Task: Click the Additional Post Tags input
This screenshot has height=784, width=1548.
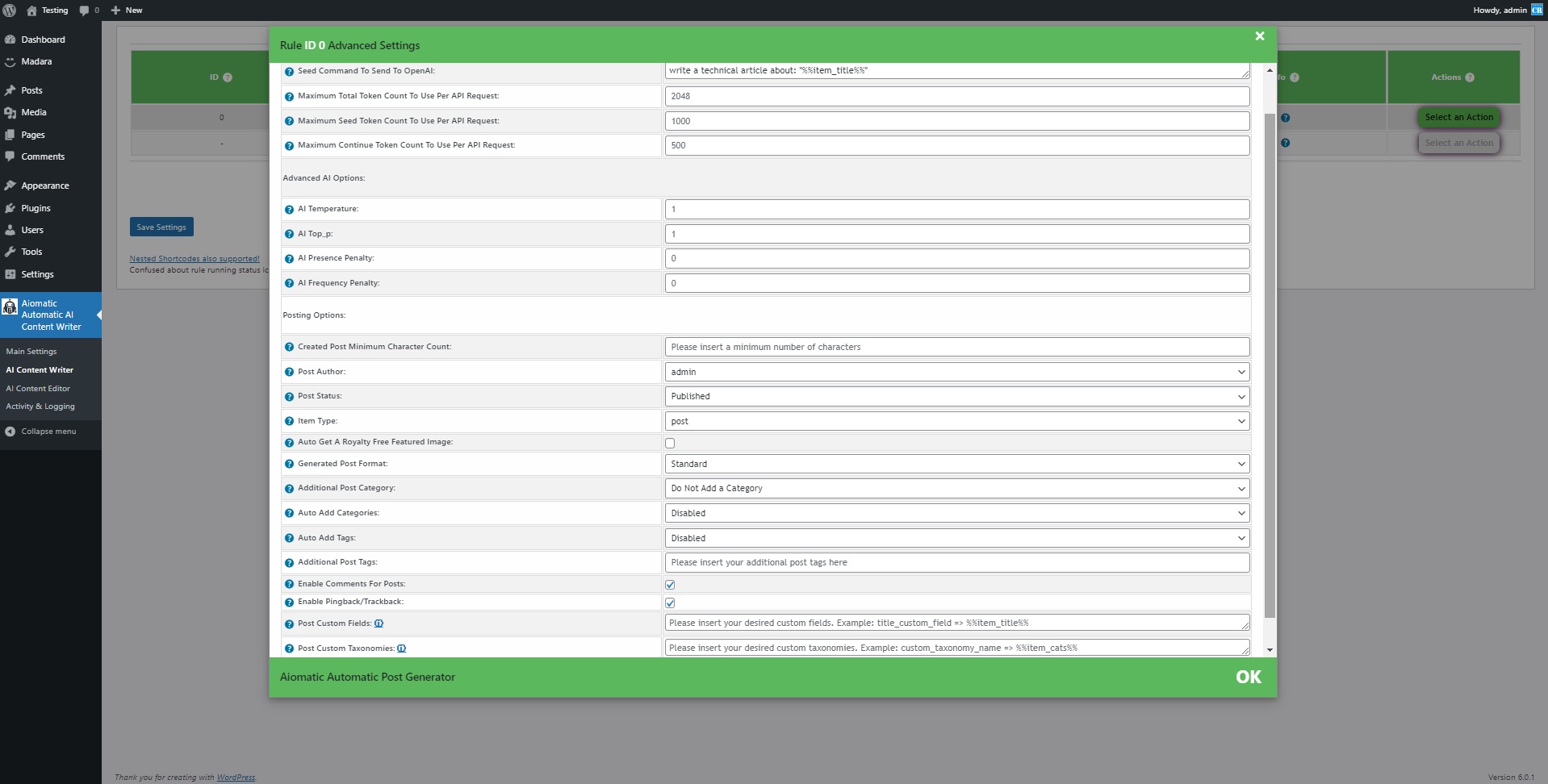Action: click(957, 562)
